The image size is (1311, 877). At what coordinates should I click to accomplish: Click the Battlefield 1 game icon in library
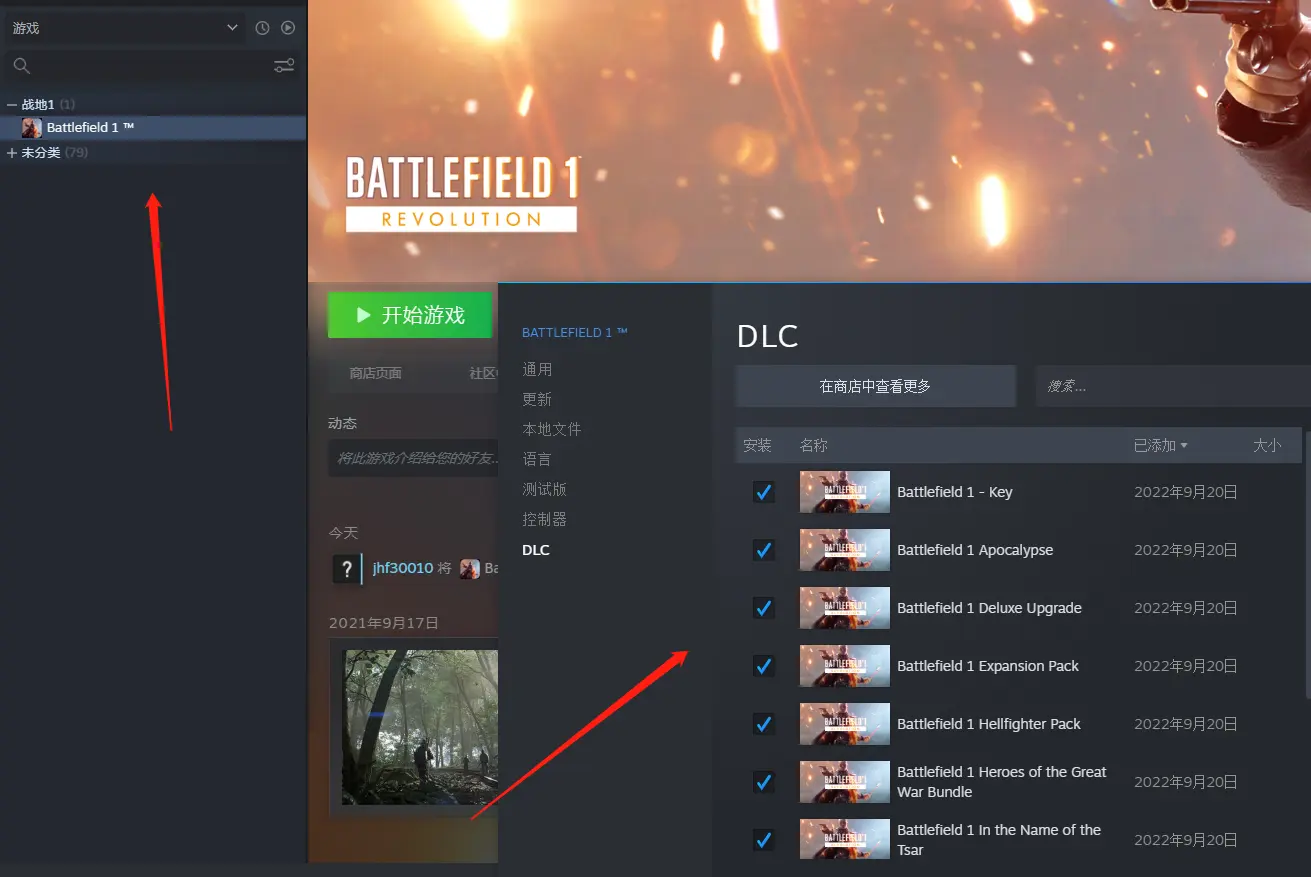32,128
